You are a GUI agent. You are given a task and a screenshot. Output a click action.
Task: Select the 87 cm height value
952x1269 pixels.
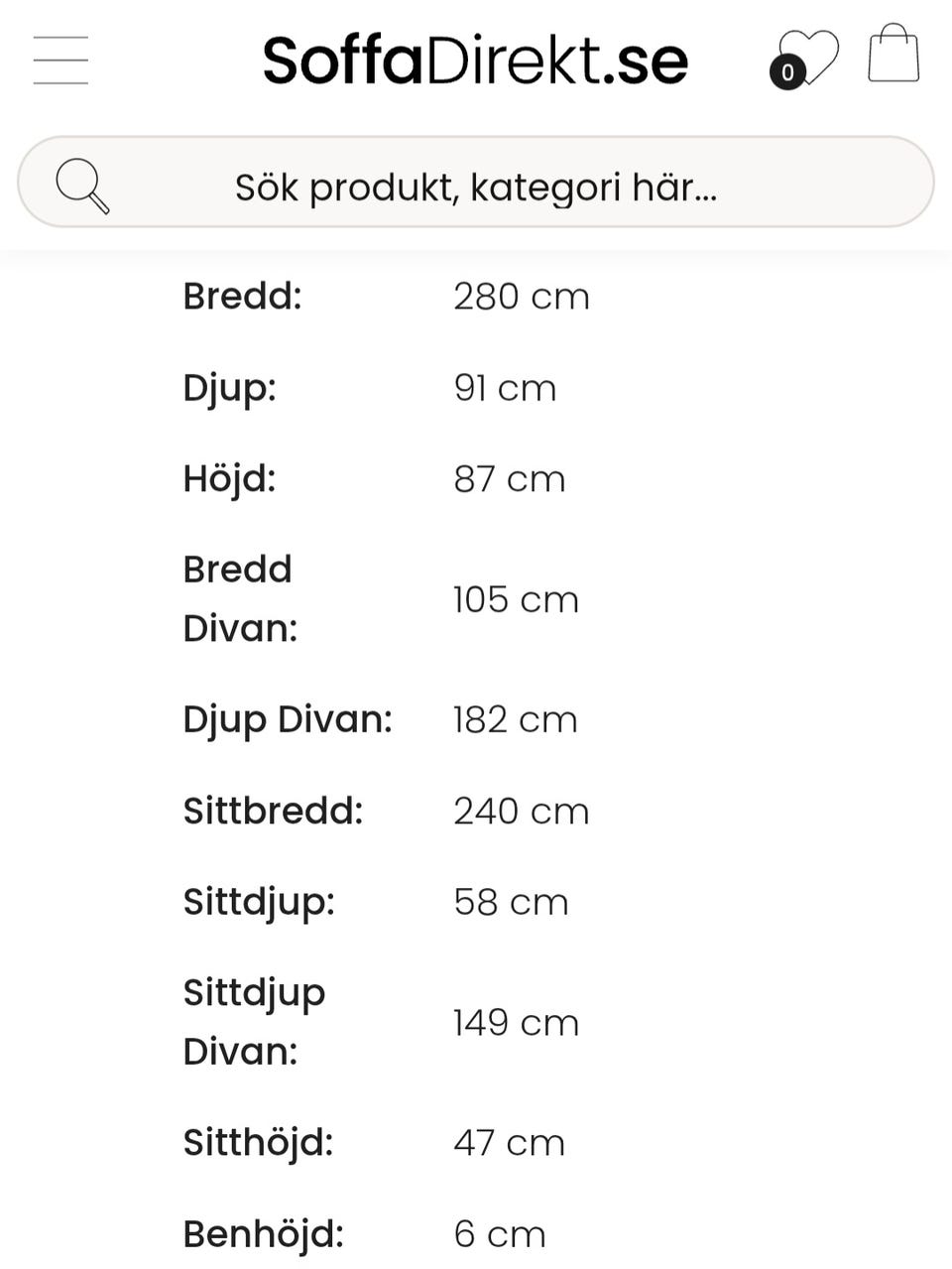[x=509, y=479]
